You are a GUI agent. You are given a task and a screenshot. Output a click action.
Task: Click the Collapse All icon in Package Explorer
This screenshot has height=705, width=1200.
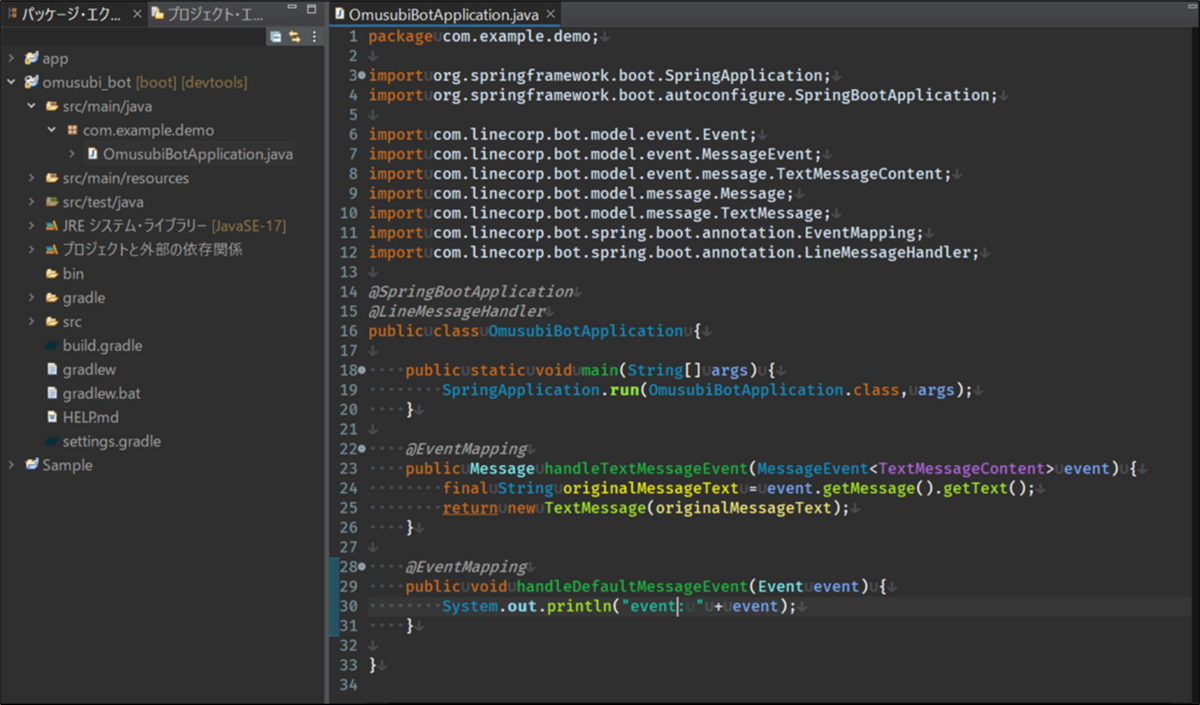click(x=275, y=37)
